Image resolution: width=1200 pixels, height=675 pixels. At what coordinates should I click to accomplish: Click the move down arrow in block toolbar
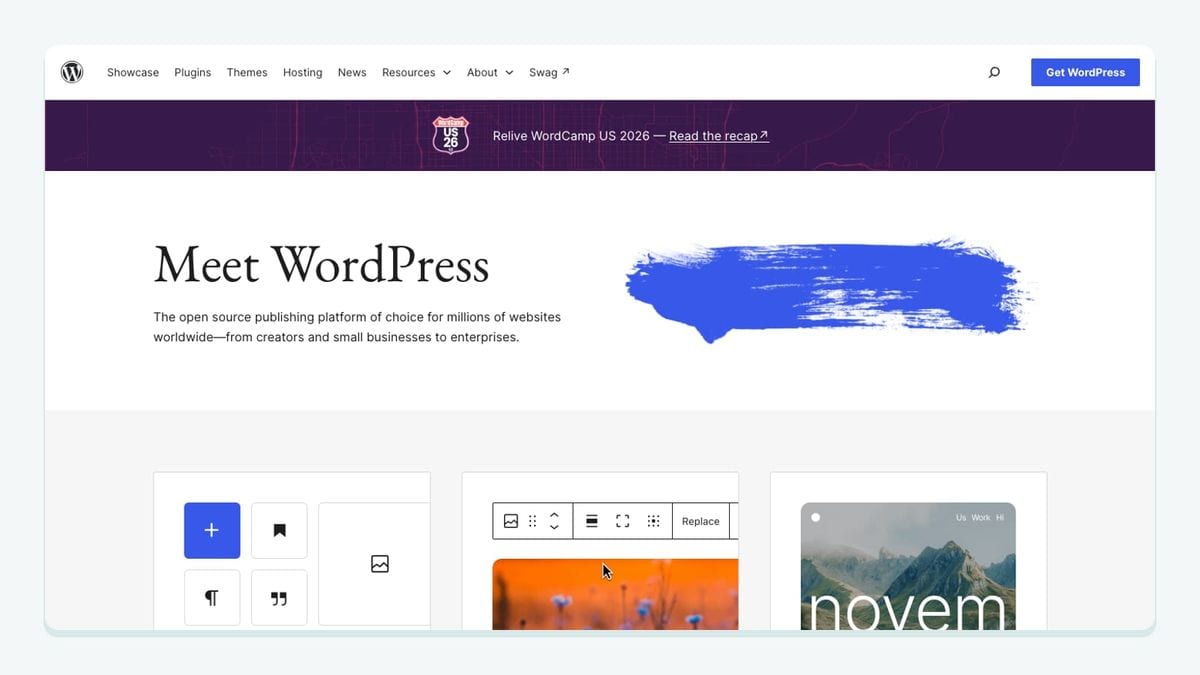click(x=554, y=527)
